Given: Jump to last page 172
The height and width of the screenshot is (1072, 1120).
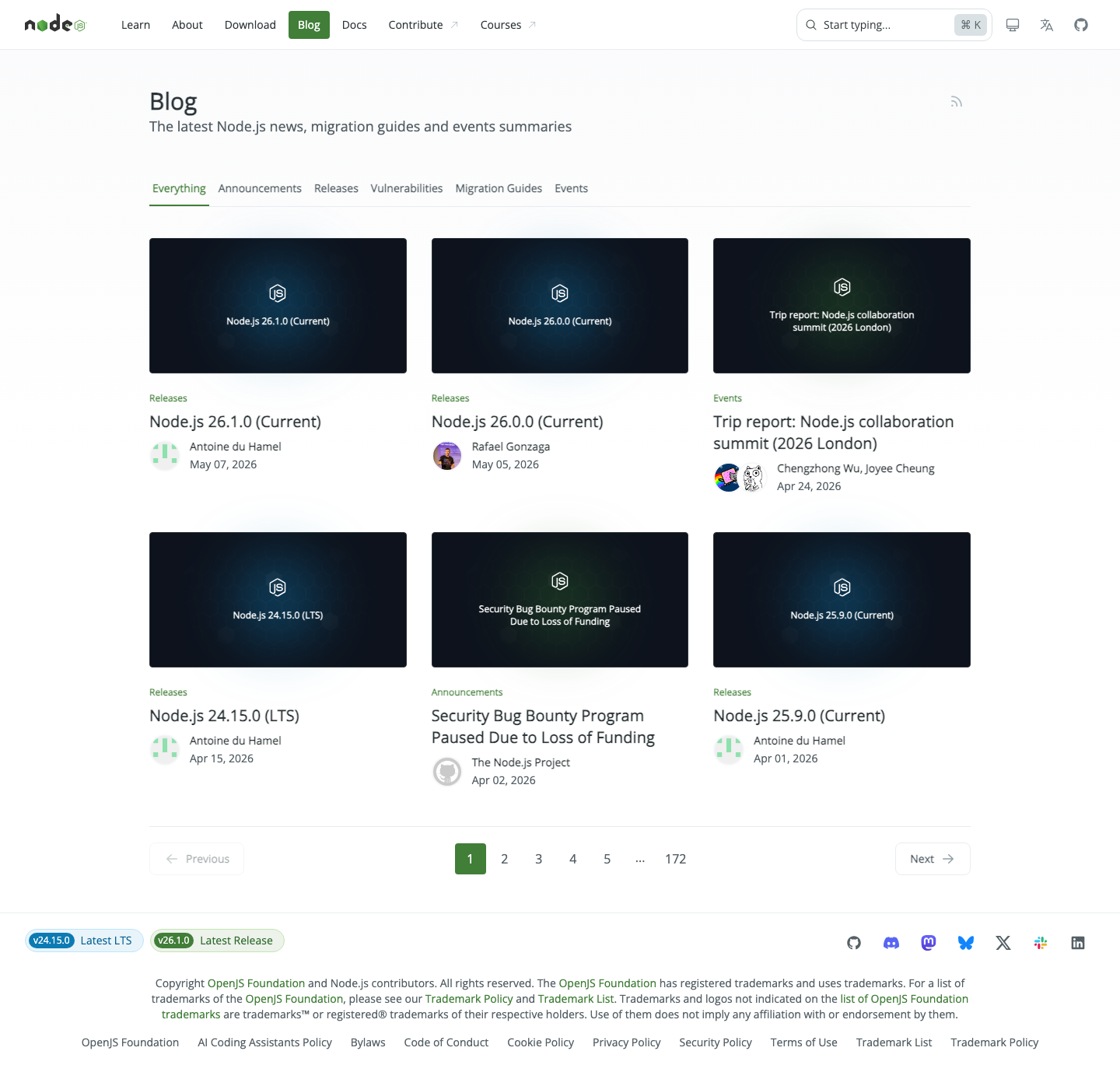Looking at the screenshot, I should tap(676, 859).
